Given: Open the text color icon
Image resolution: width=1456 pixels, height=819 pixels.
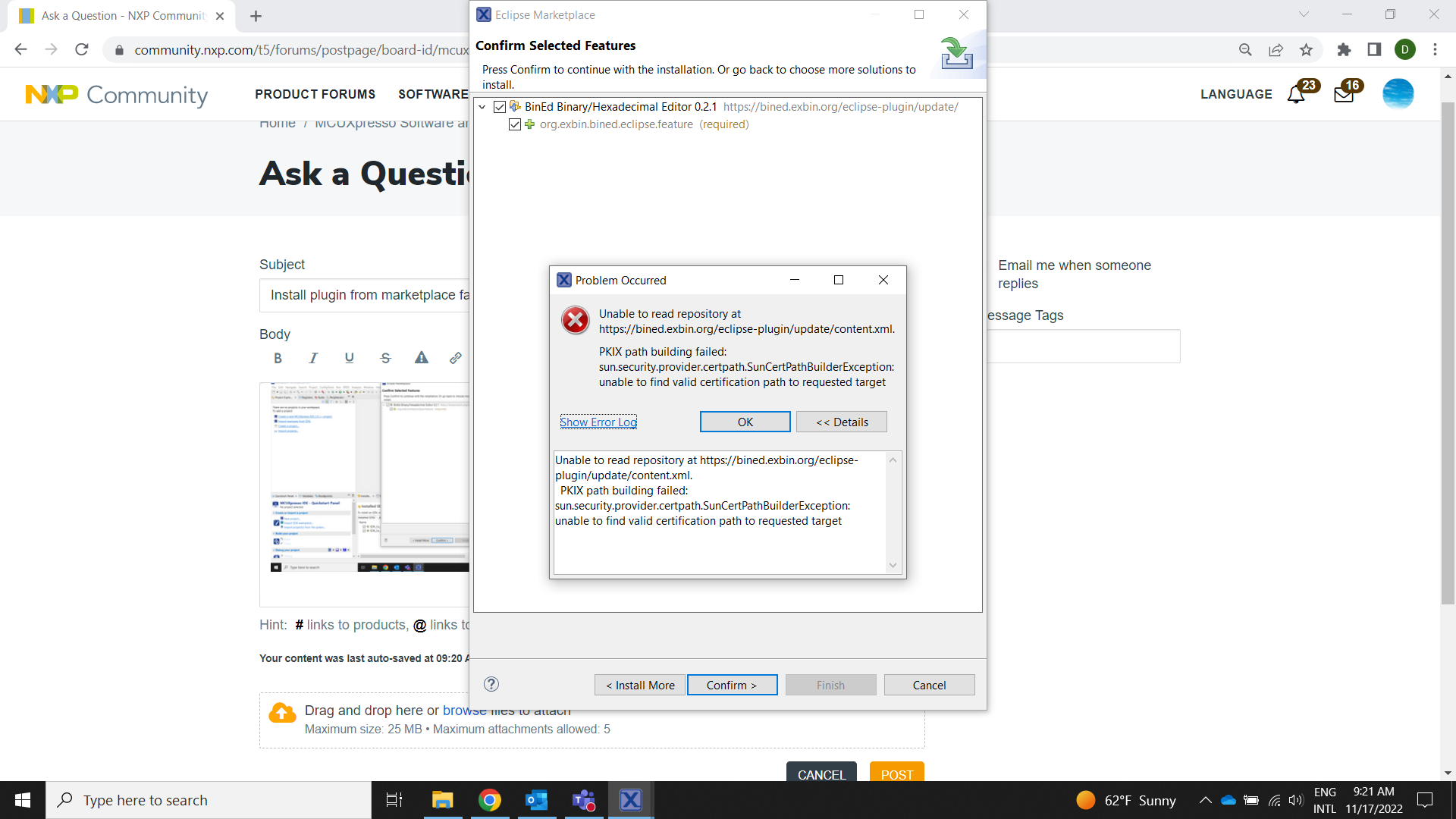Looking at the screenshot, I should (421, 358).
